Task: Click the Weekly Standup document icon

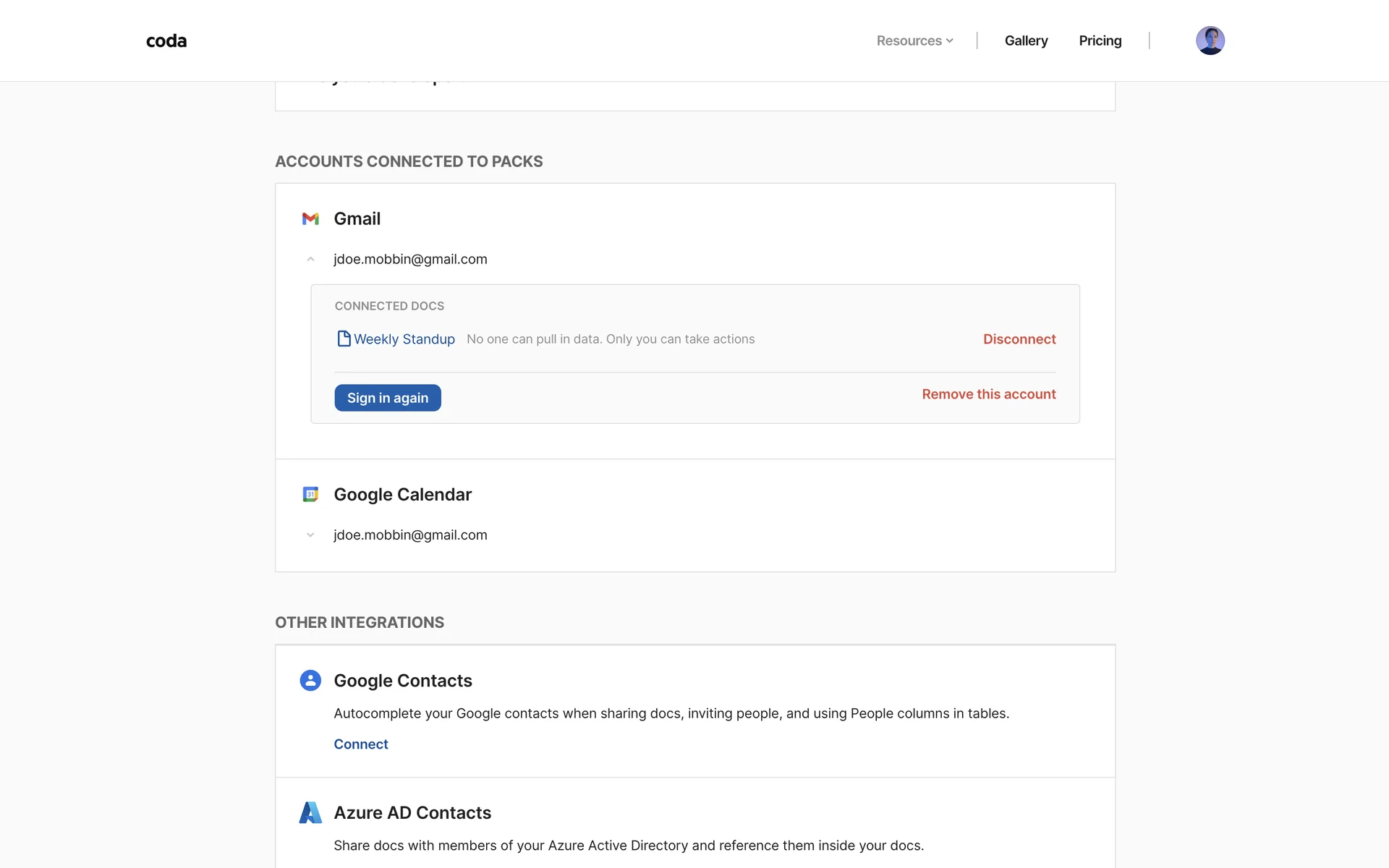Action: click(x=344, y=339)
